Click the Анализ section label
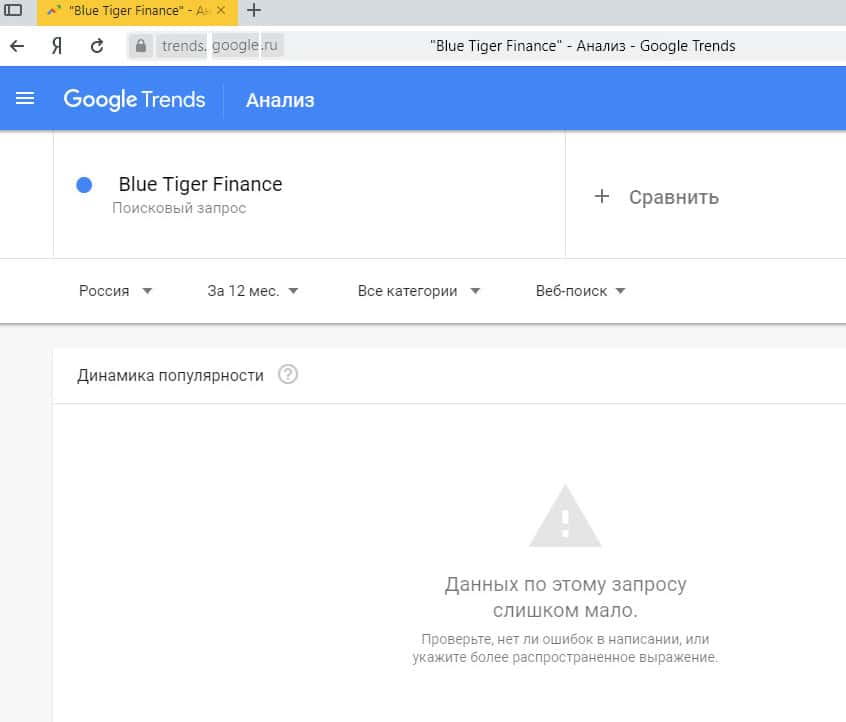 (280, 100)
